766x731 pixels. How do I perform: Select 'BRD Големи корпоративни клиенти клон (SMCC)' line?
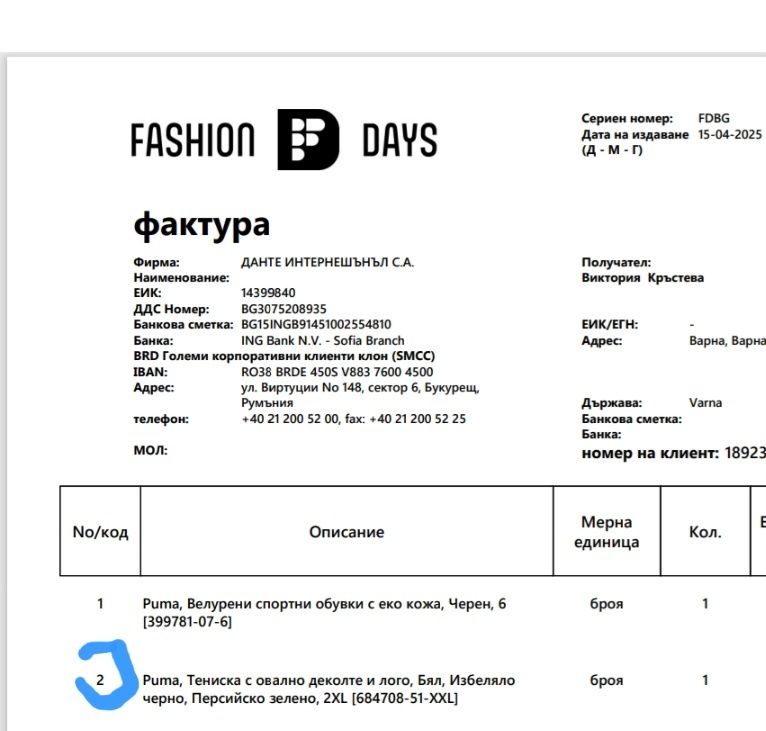pos(284,356)
